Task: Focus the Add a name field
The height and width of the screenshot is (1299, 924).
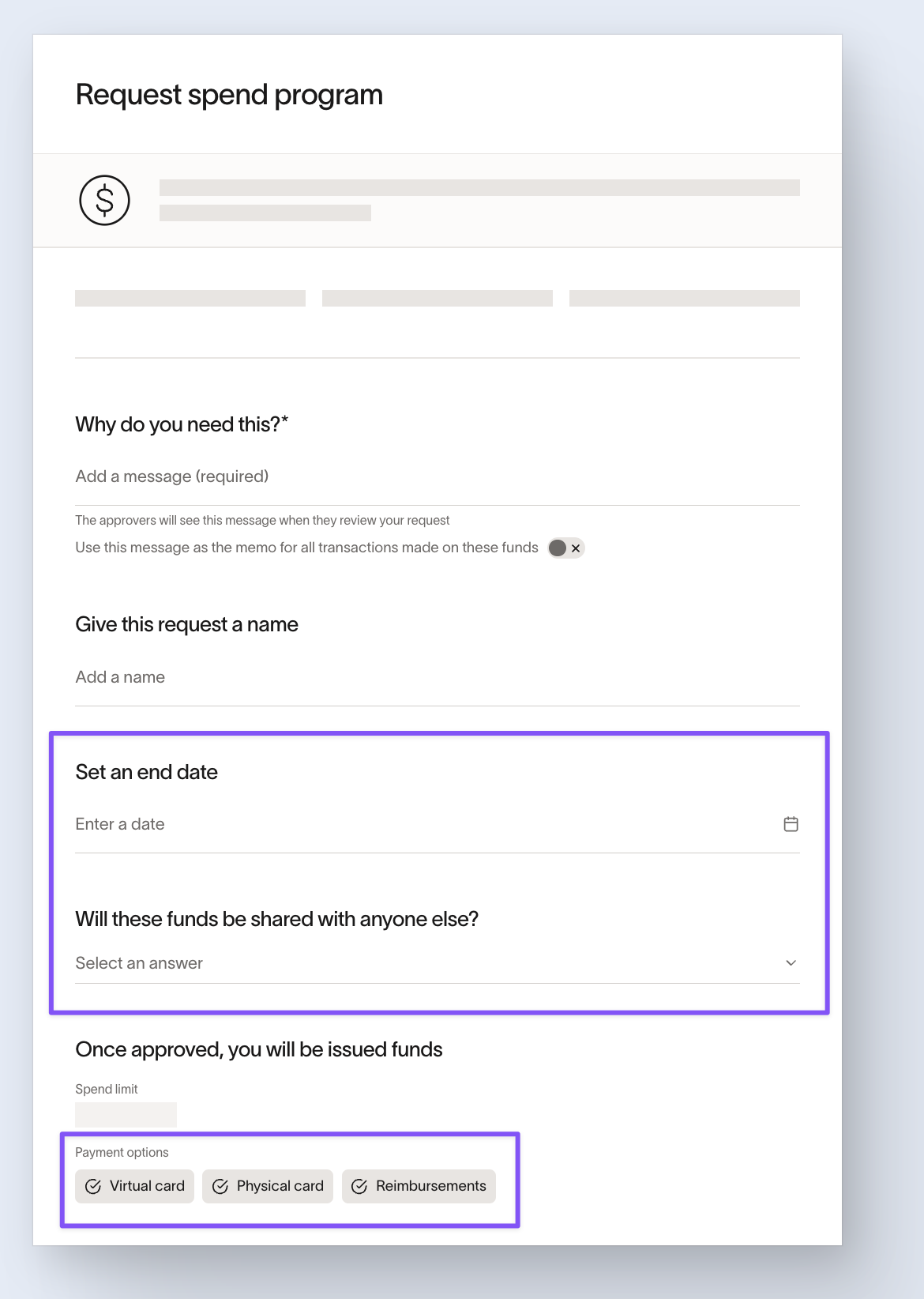Action: coord(438,677)
